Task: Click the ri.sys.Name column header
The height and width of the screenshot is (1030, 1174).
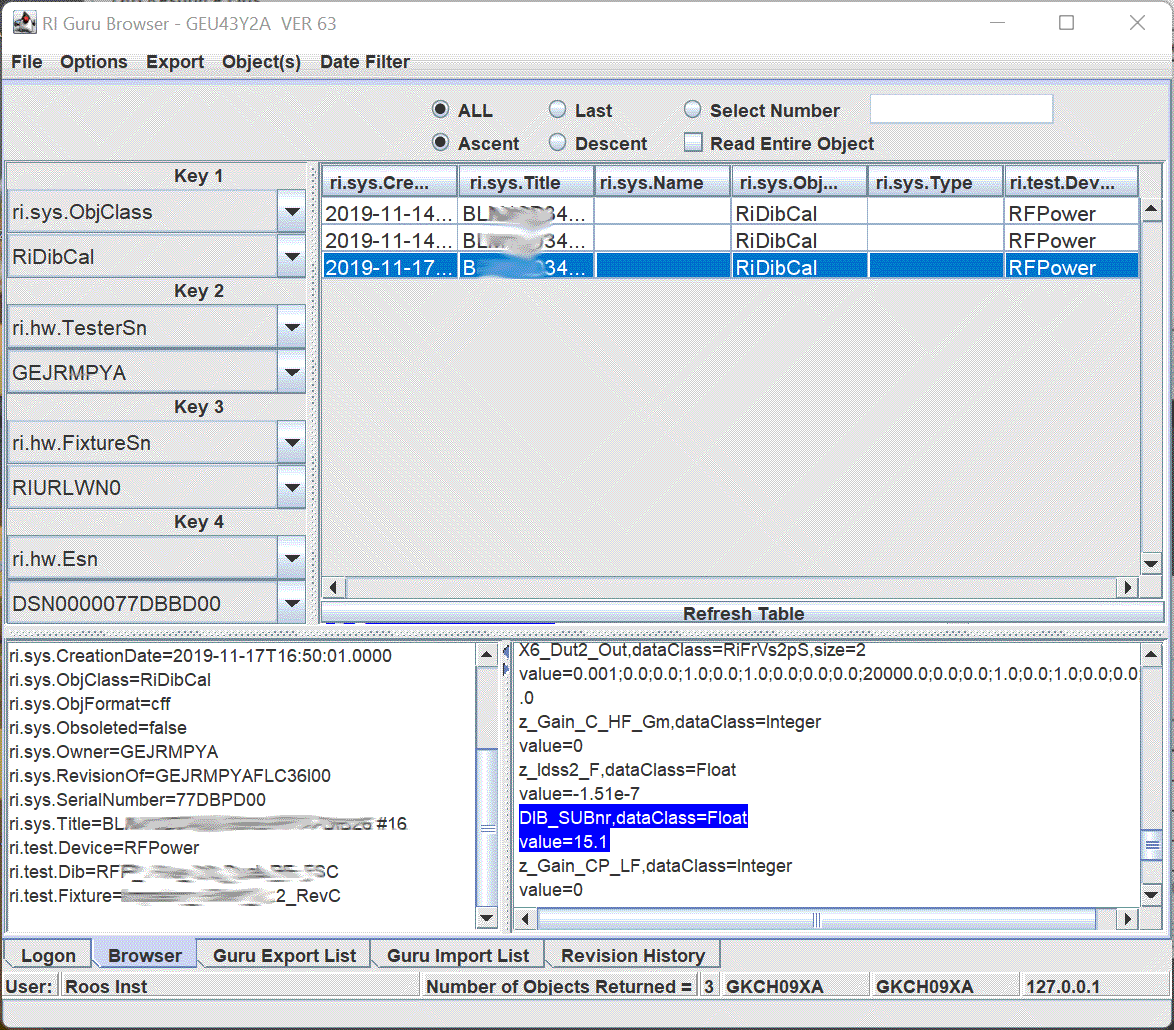Action: (662, 183)
